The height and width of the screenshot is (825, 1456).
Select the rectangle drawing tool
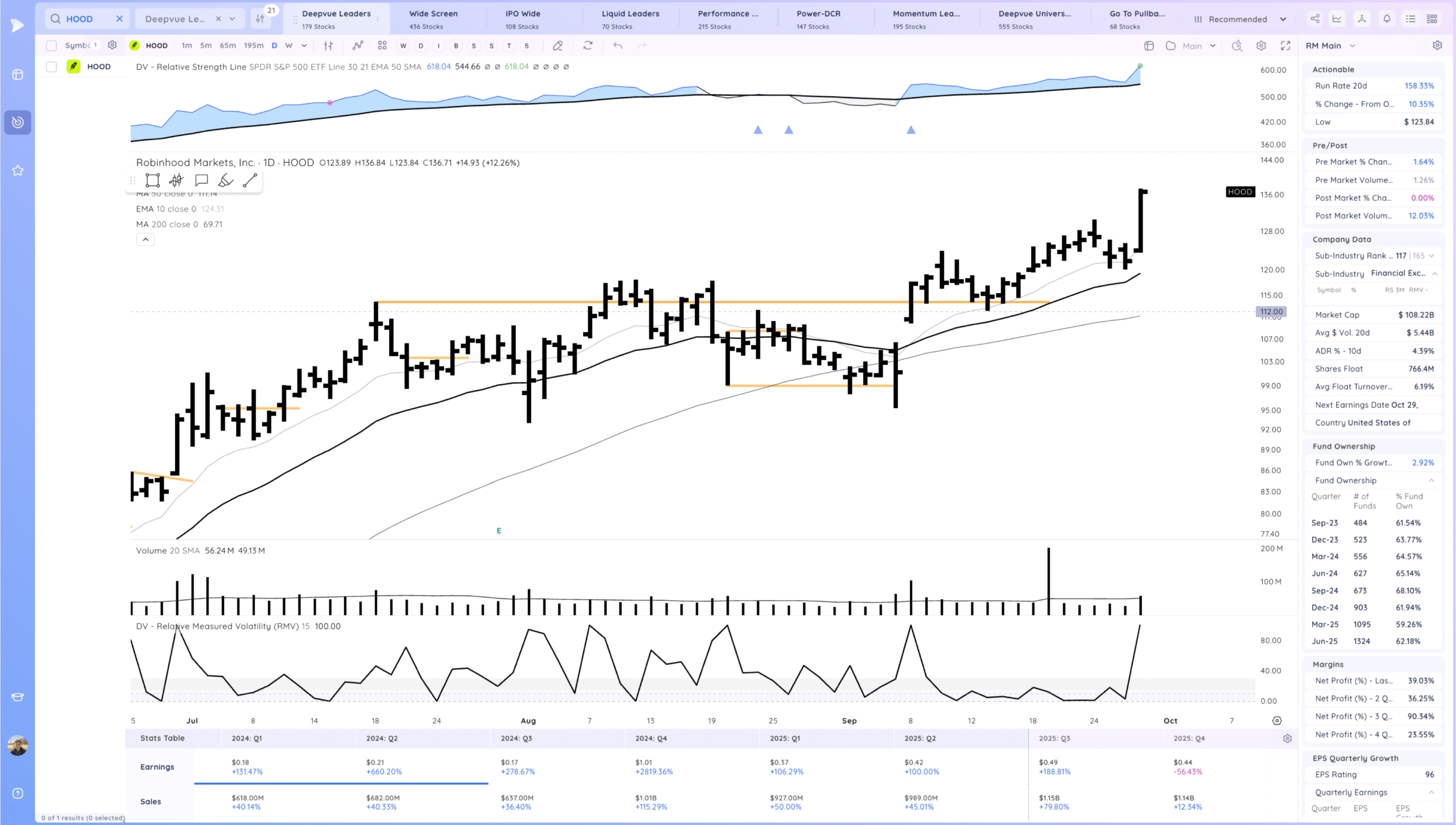pyautogui.click(x=152, y=180)
